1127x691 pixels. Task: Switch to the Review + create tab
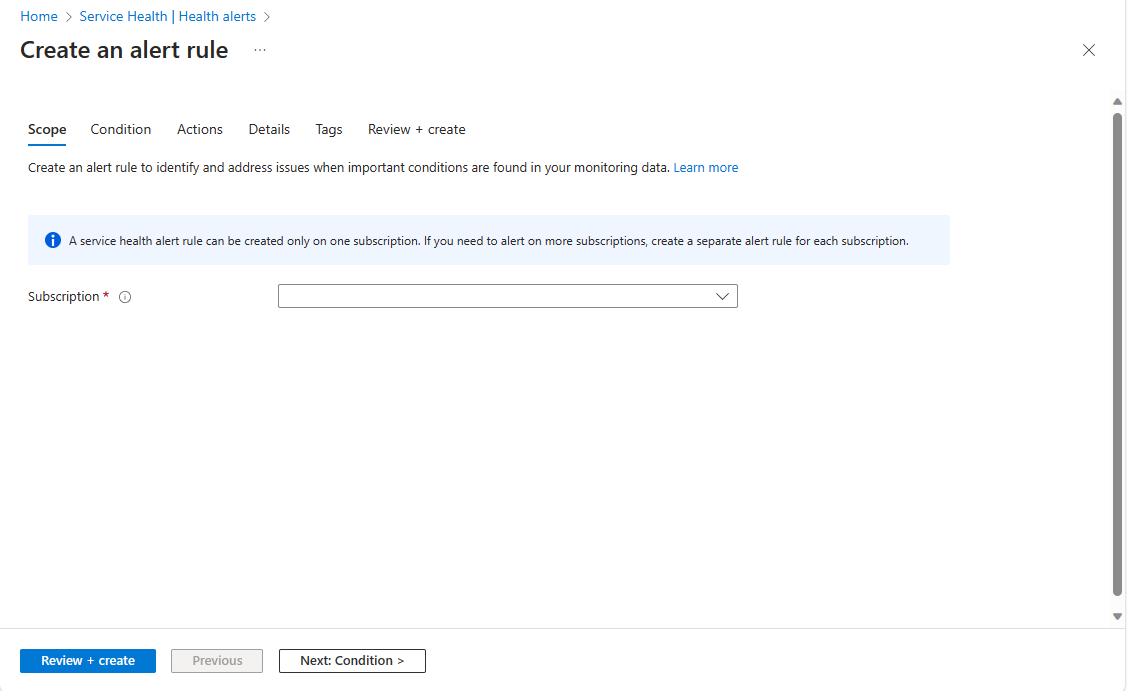pos(417,129)
